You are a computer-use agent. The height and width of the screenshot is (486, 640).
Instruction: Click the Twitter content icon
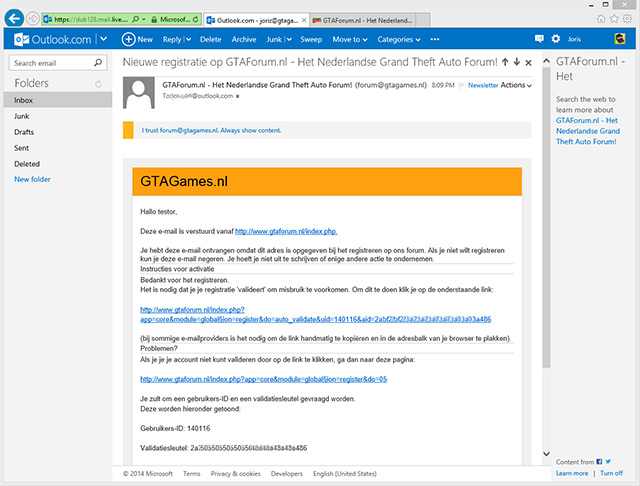click(608, 462)
